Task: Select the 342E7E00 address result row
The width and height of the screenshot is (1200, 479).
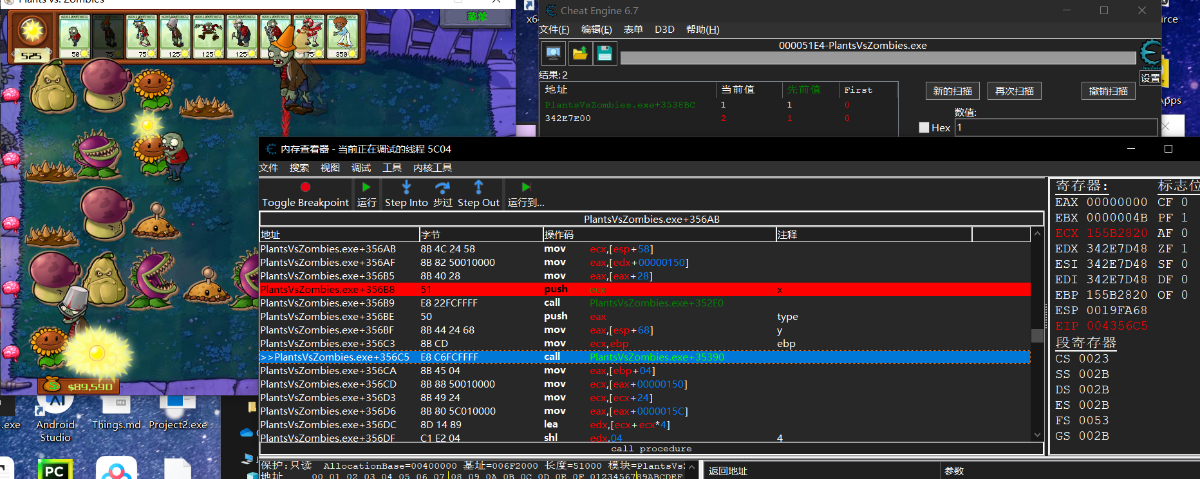Action: (x=718, y=118)
